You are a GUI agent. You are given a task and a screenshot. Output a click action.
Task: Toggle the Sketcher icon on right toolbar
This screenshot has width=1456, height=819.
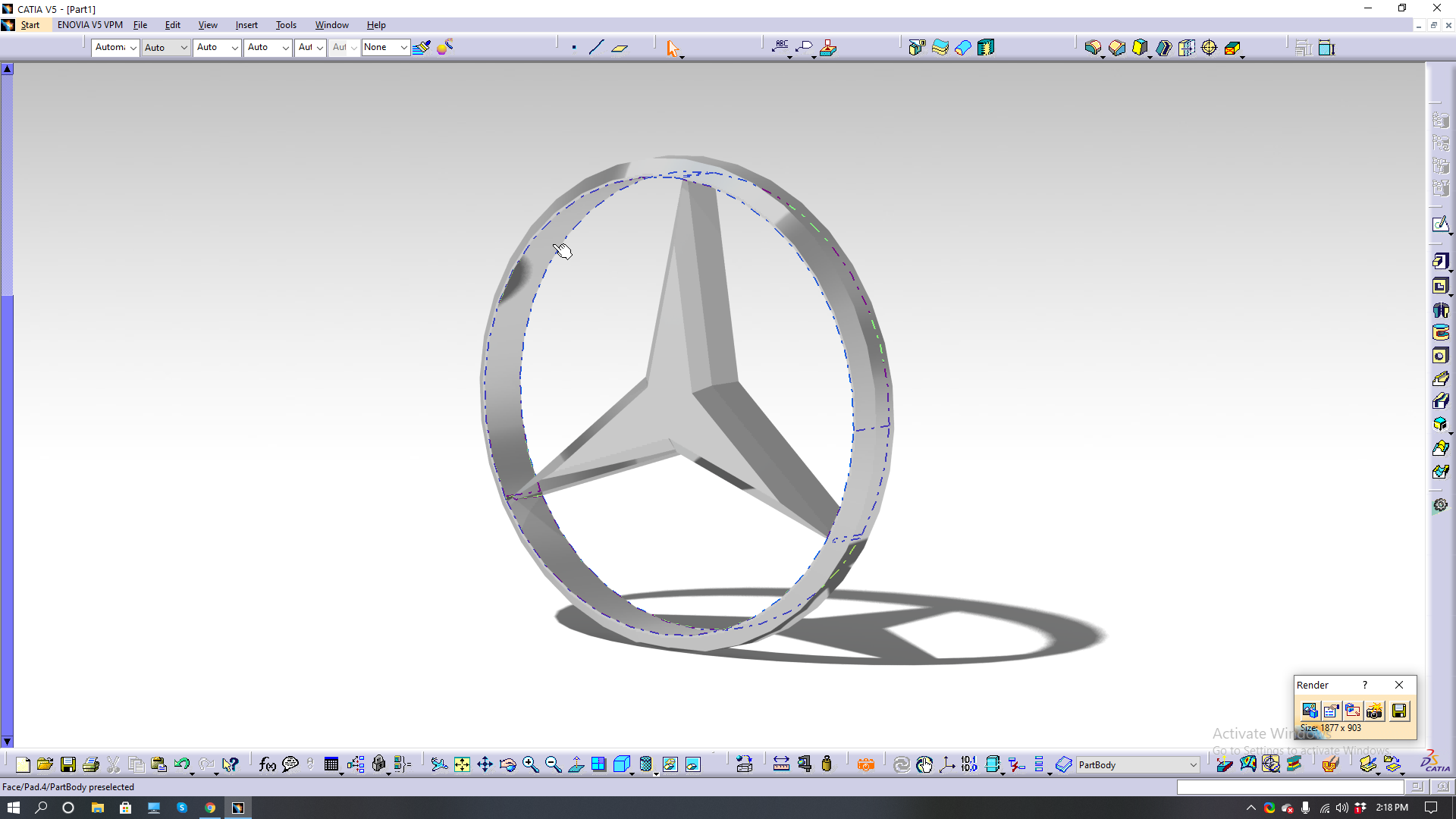pyautogui.click(x=1440, y=224)
